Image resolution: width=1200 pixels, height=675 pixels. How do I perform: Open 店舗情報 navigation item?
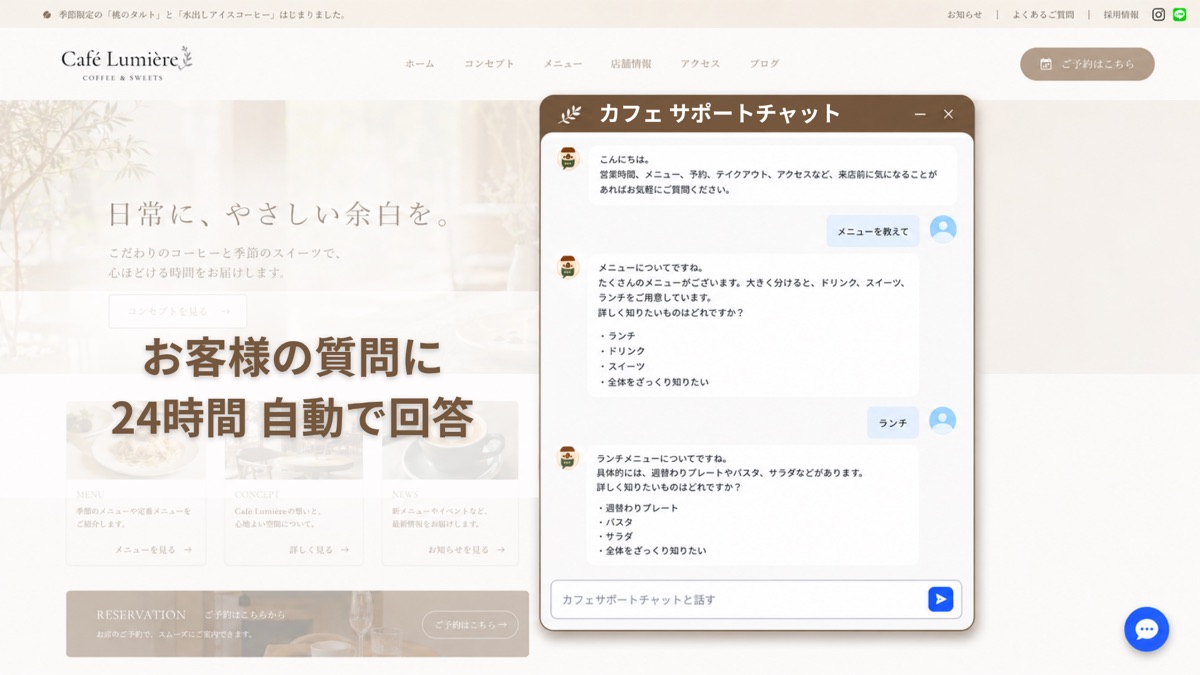pos(631,64)
